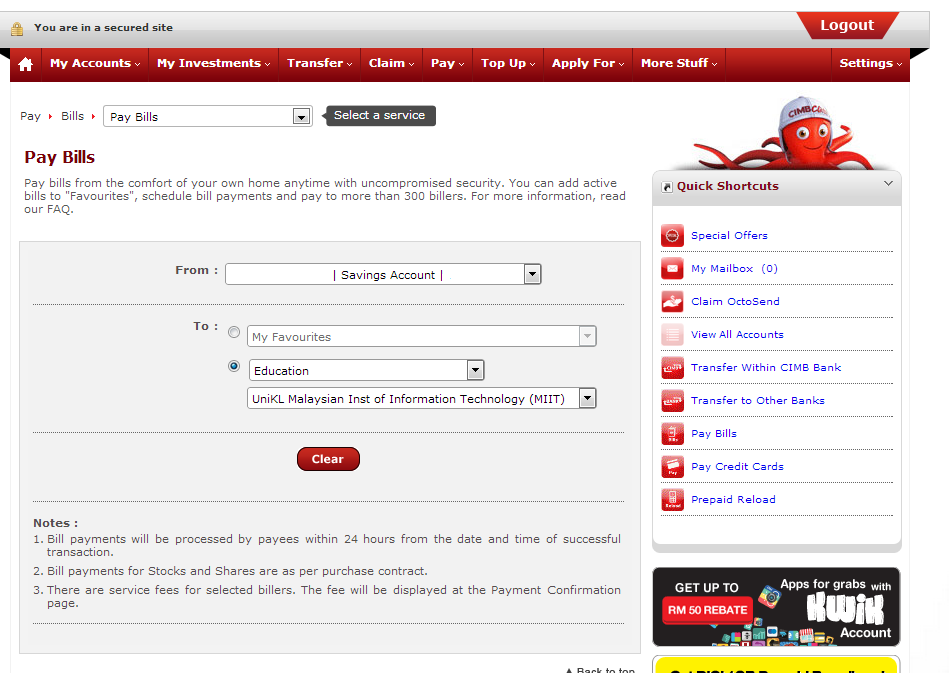Collapse the Quick Shortcuts panel chevron
The height and width of the screenshot is (673, 949).
[888, 183]
